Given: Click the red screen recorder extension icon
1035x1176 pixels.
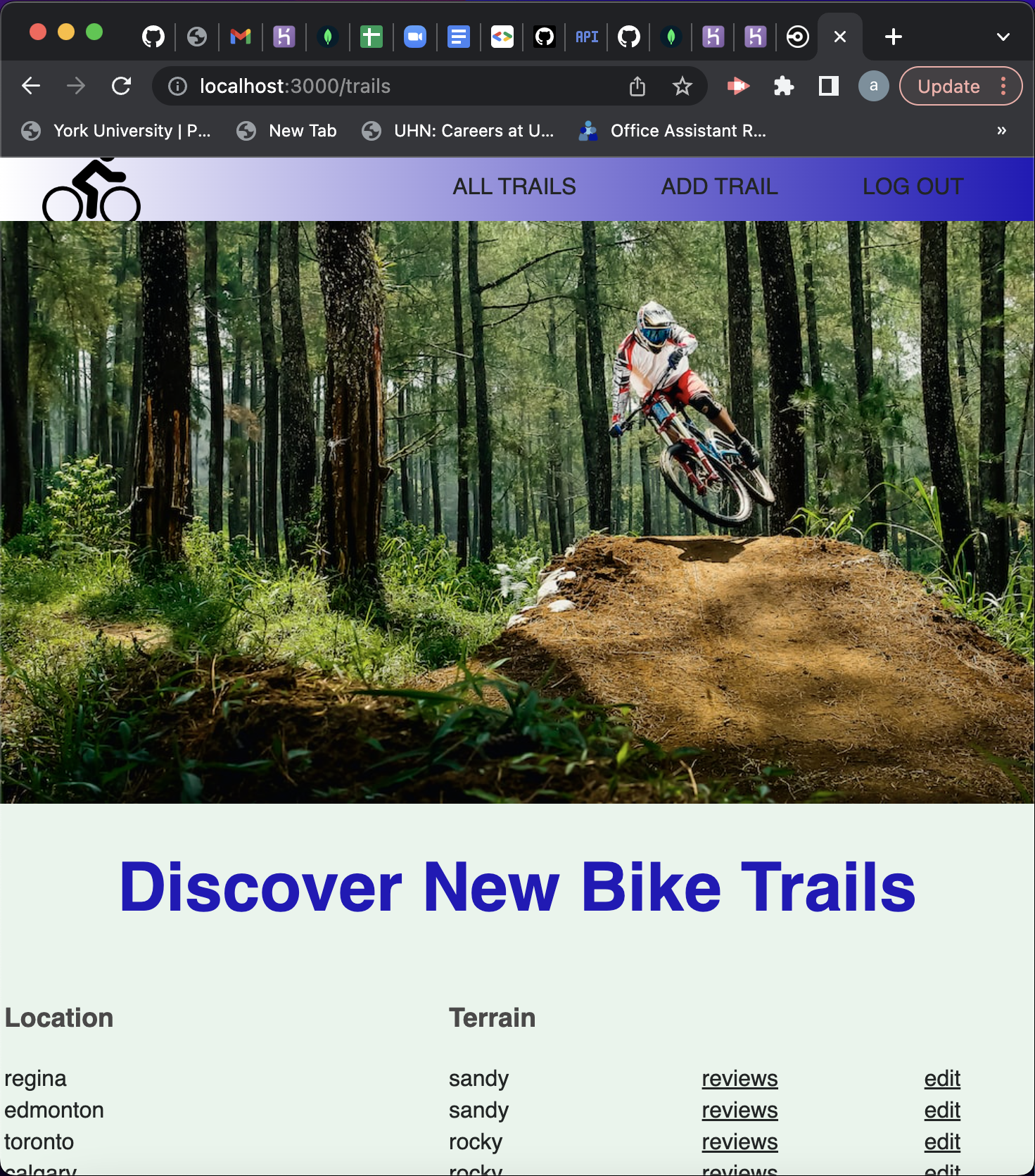Looking at the screenshot, I should [x=738, y=86].
